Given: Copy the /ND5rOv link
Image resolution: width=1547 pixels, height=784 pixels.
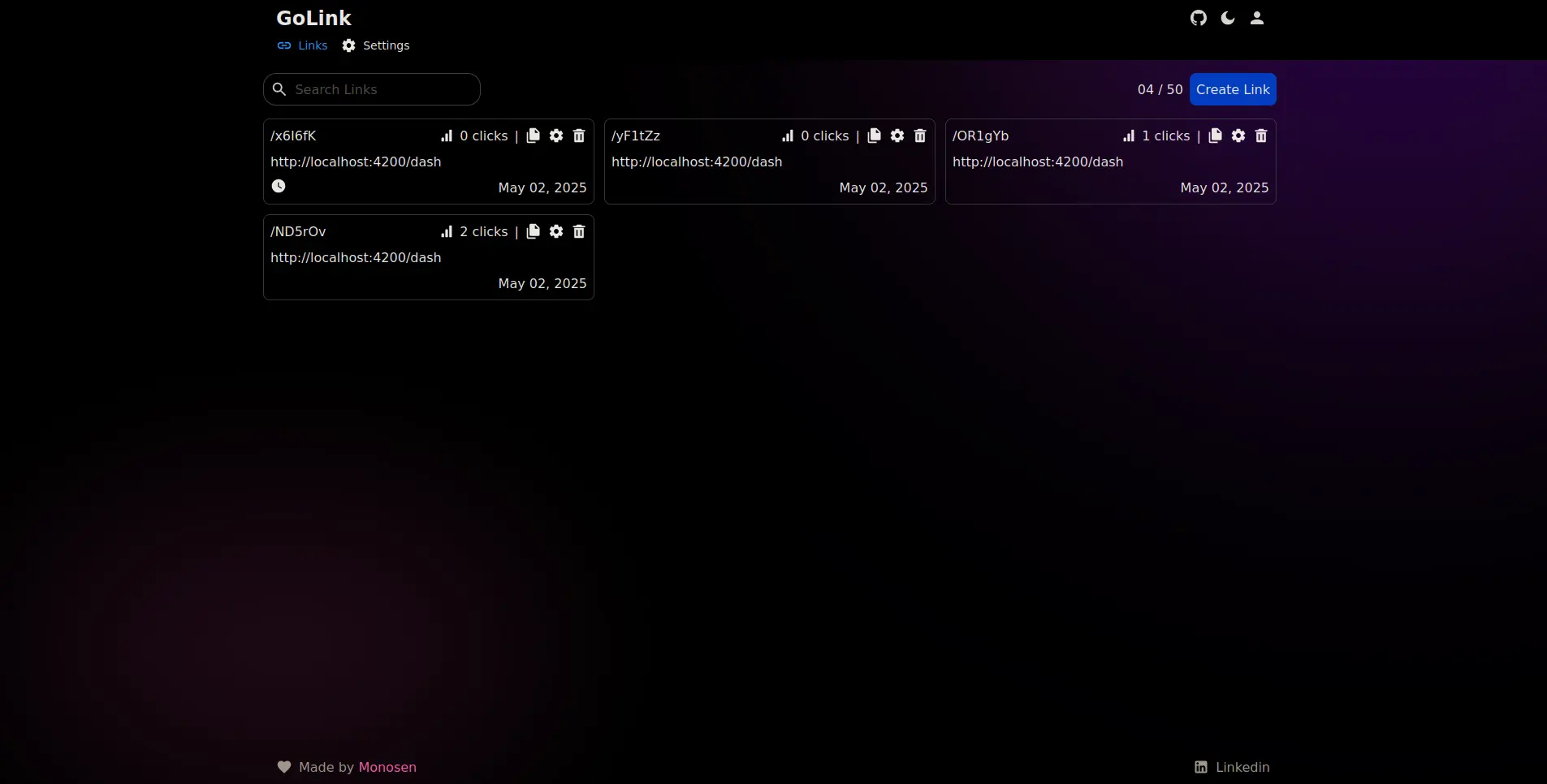Looking at the screenshot, I should pos(533,231).
